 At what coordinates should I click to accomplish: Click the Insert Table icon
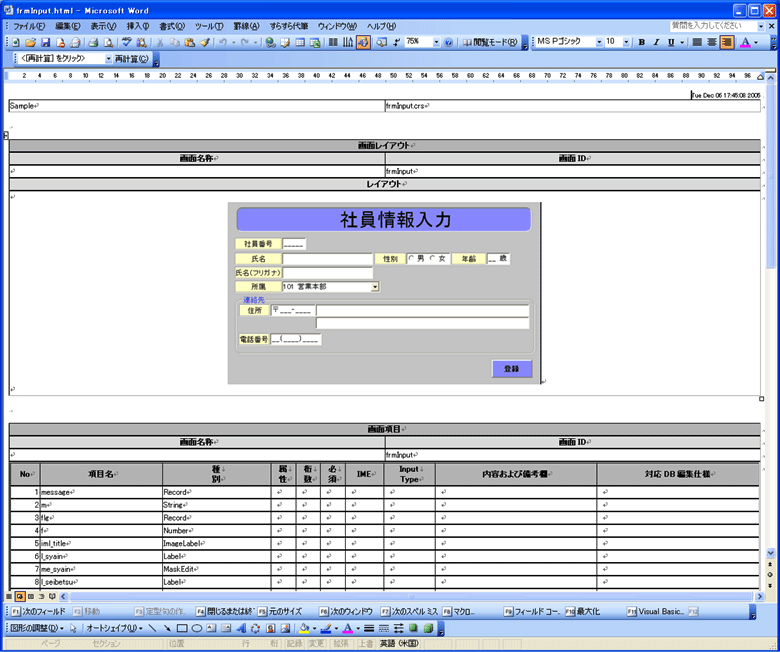point(300,43)
